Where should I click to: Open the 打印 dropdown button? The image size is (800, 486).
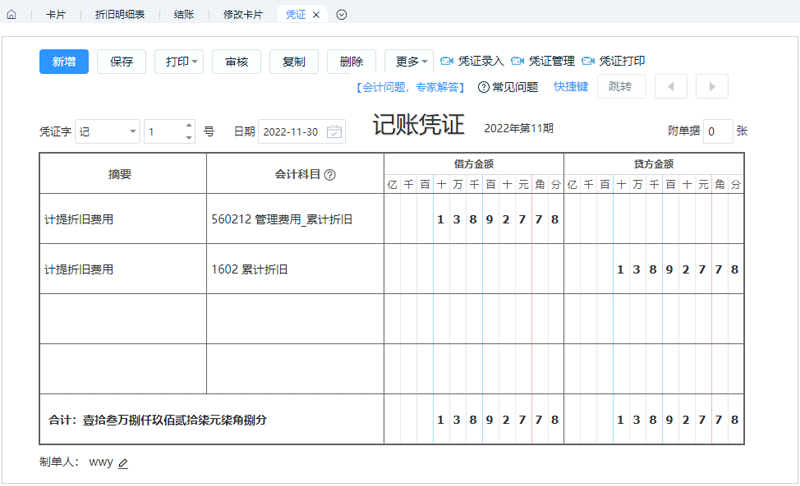[179, 62]
